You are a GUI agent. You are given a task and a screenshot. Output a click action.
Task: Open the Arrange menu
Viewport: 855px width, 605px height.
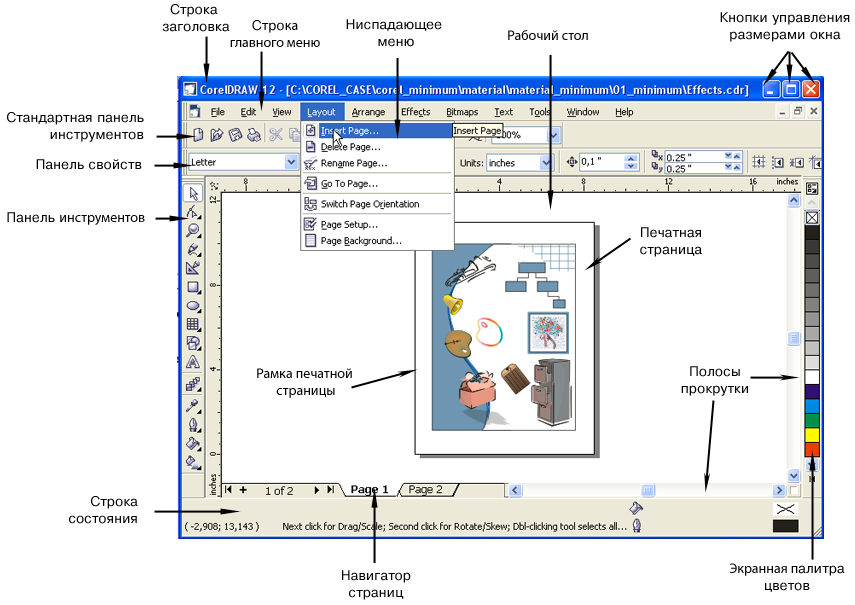point(368,112)
